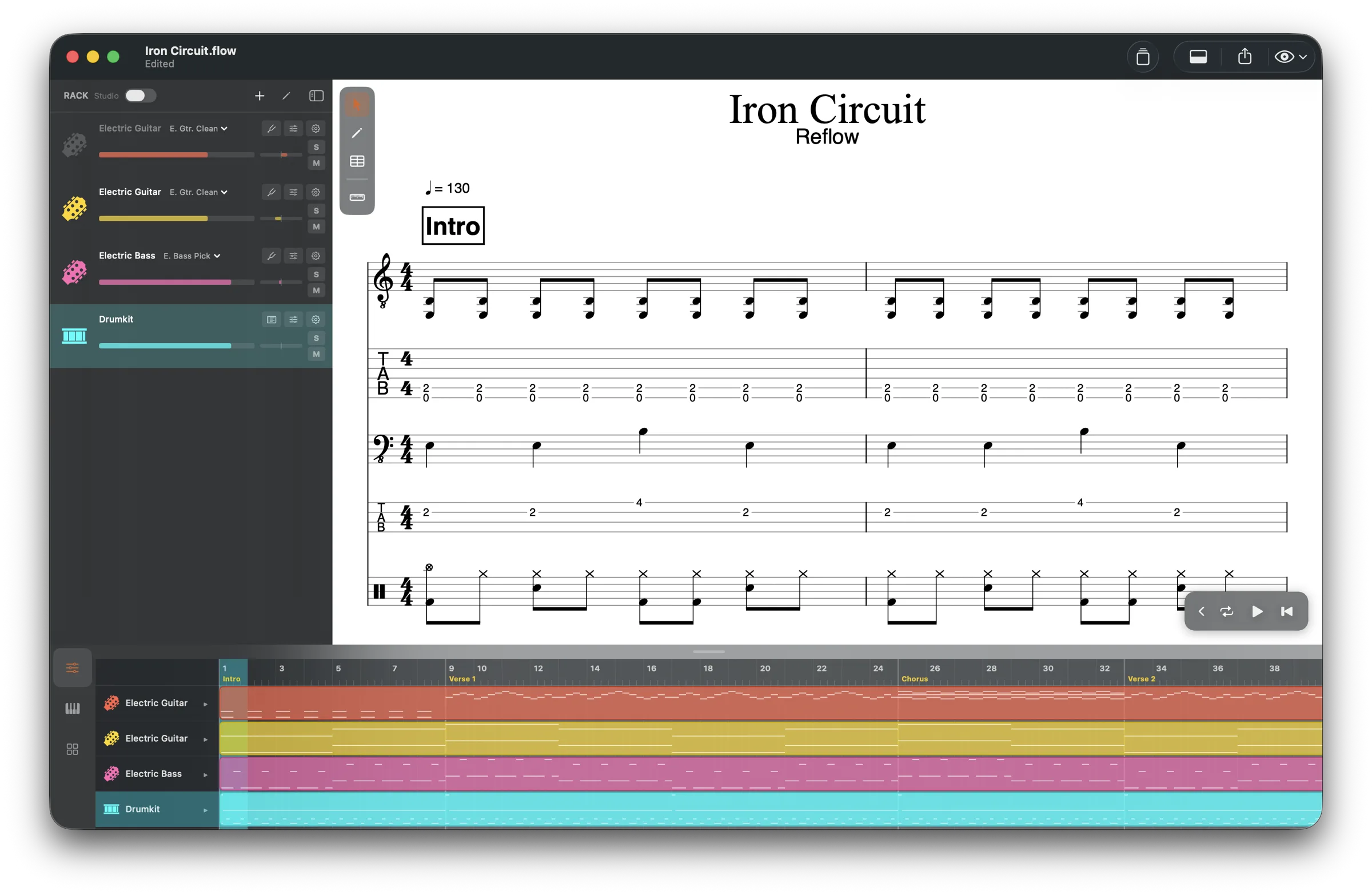Open the share icon in the title bar

coord(1244,57)
